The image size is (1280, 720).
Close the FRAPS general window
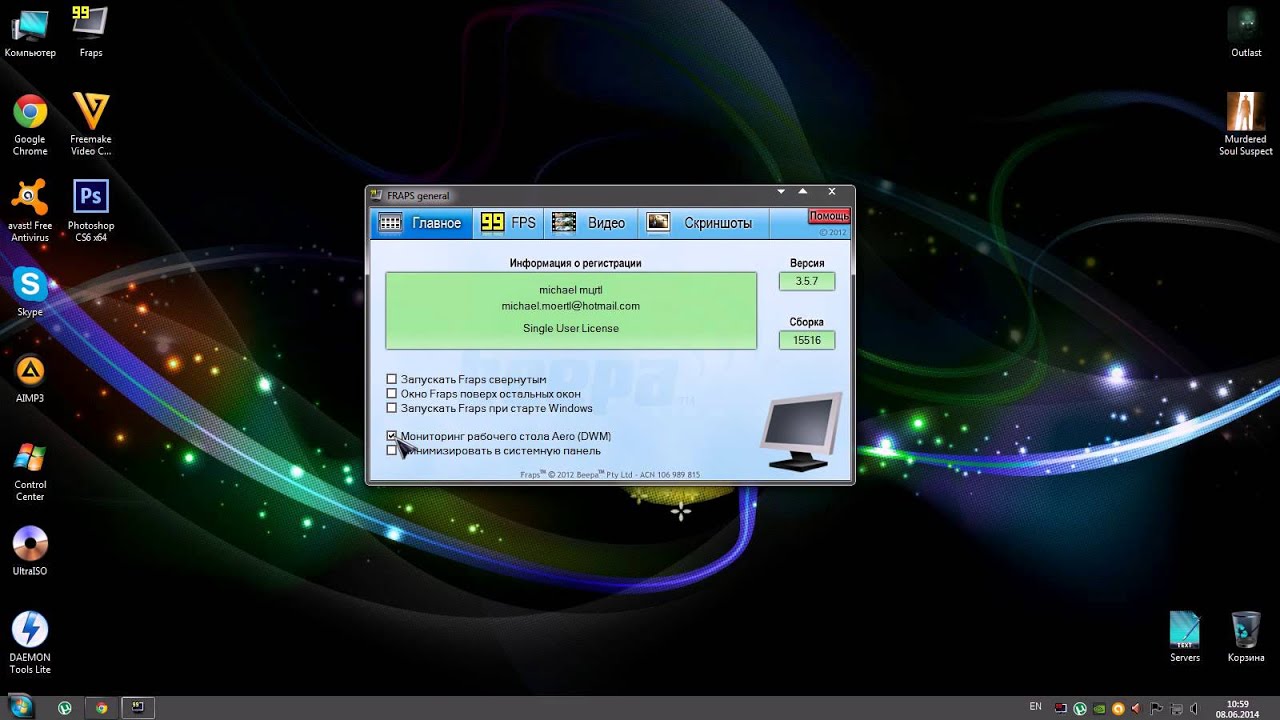(832, 191)
